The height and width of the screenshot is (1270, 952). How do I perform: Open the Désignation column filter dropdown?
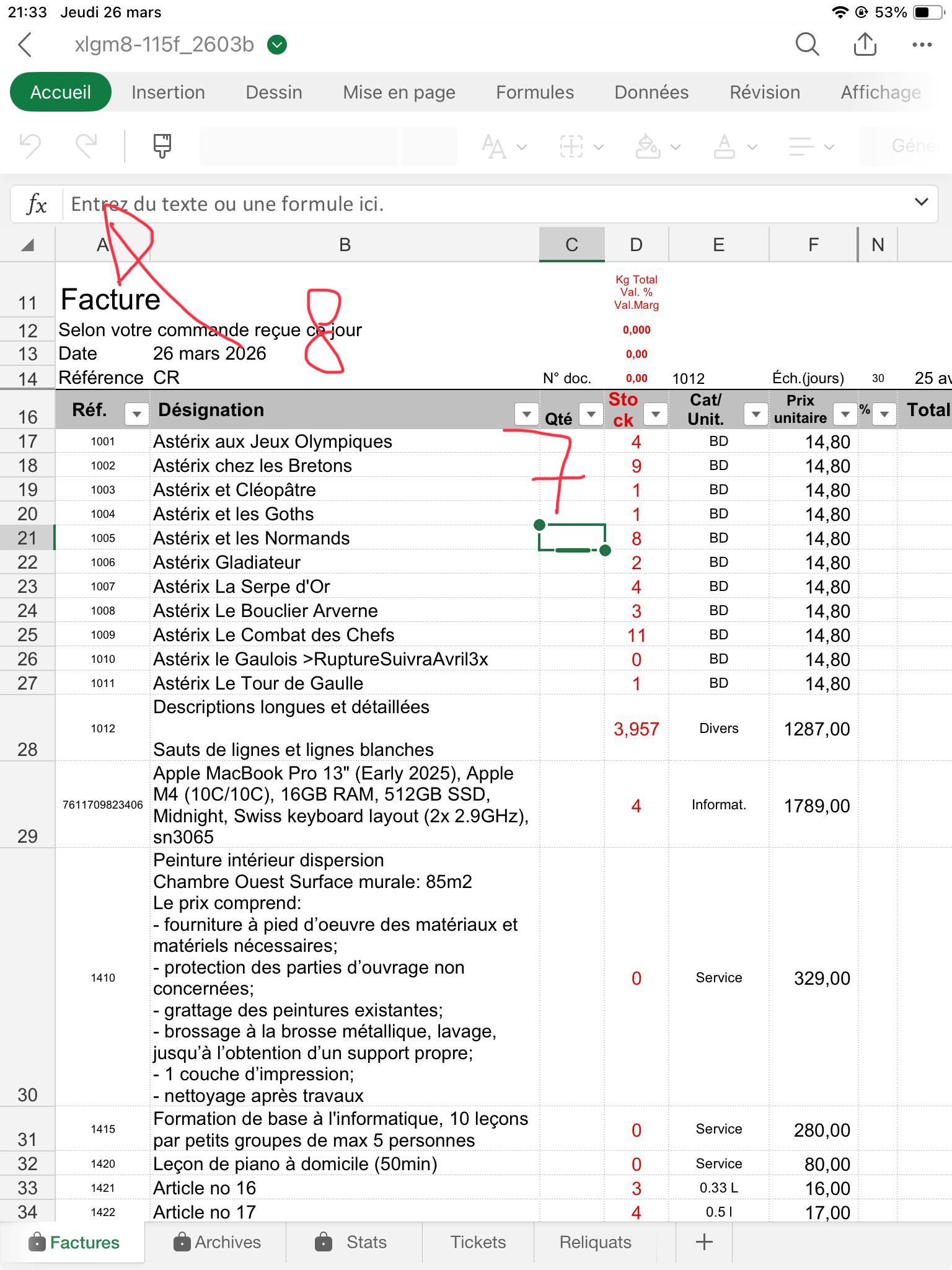(x=526, y=414)
